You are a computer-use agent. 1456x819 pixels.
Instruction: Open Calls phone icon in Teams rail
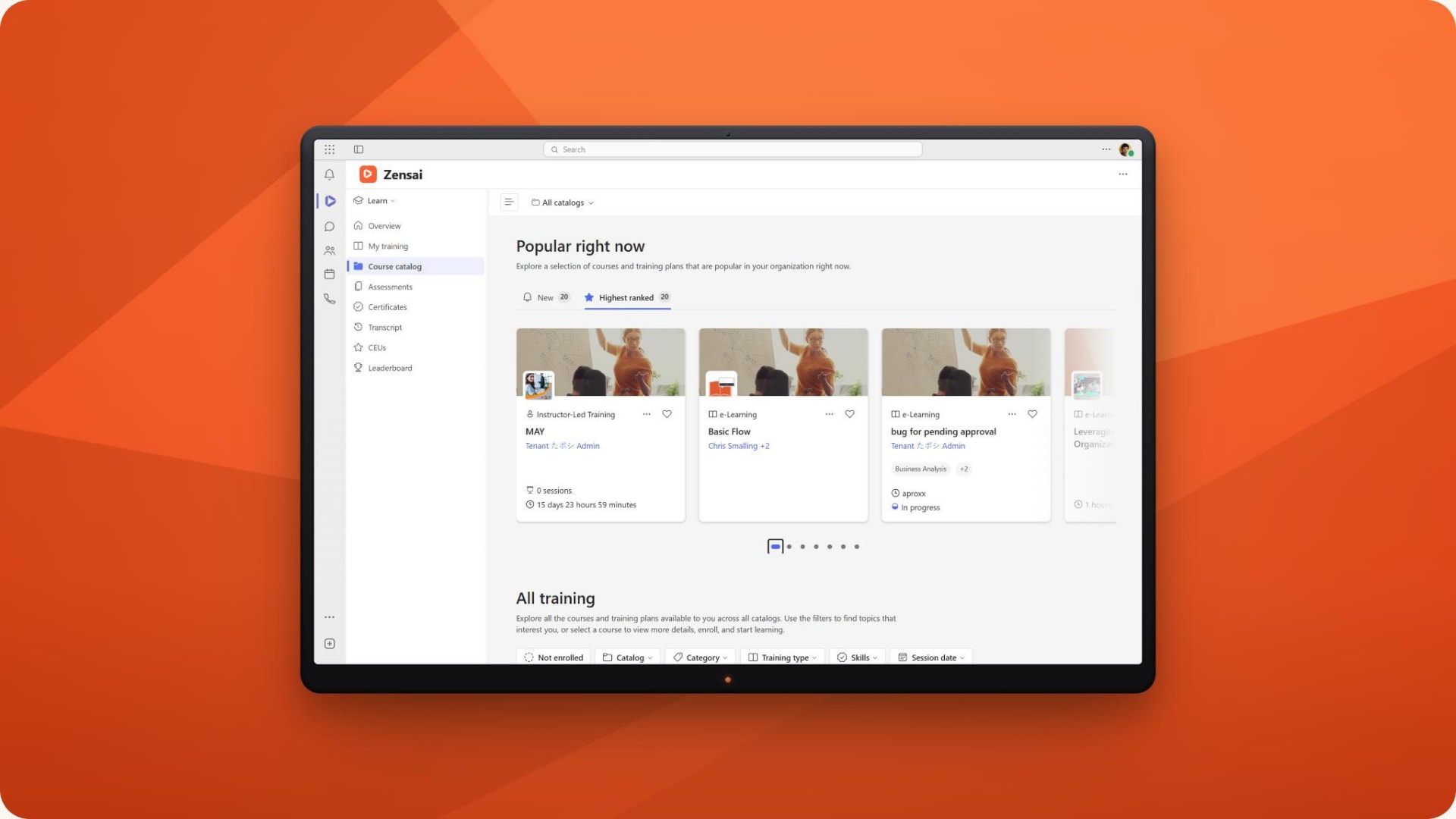[x=329, y=299]
